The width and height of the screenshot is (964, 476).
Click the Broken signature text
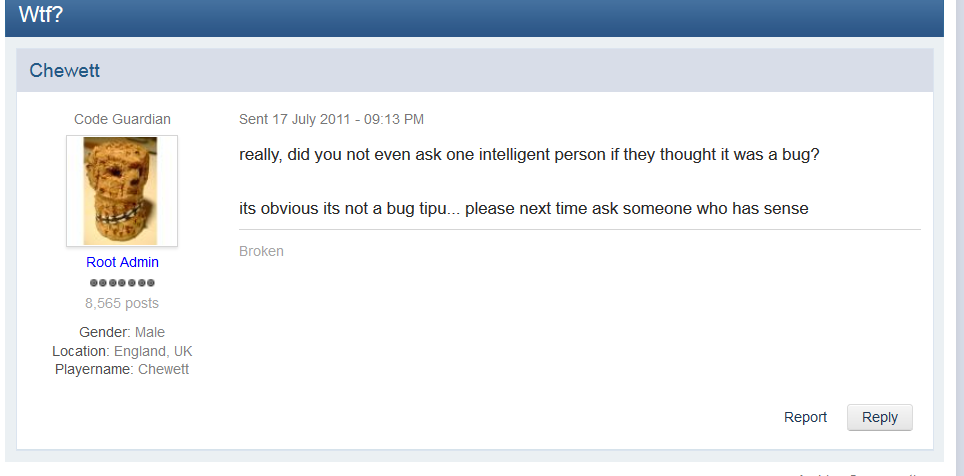[261, 252]
